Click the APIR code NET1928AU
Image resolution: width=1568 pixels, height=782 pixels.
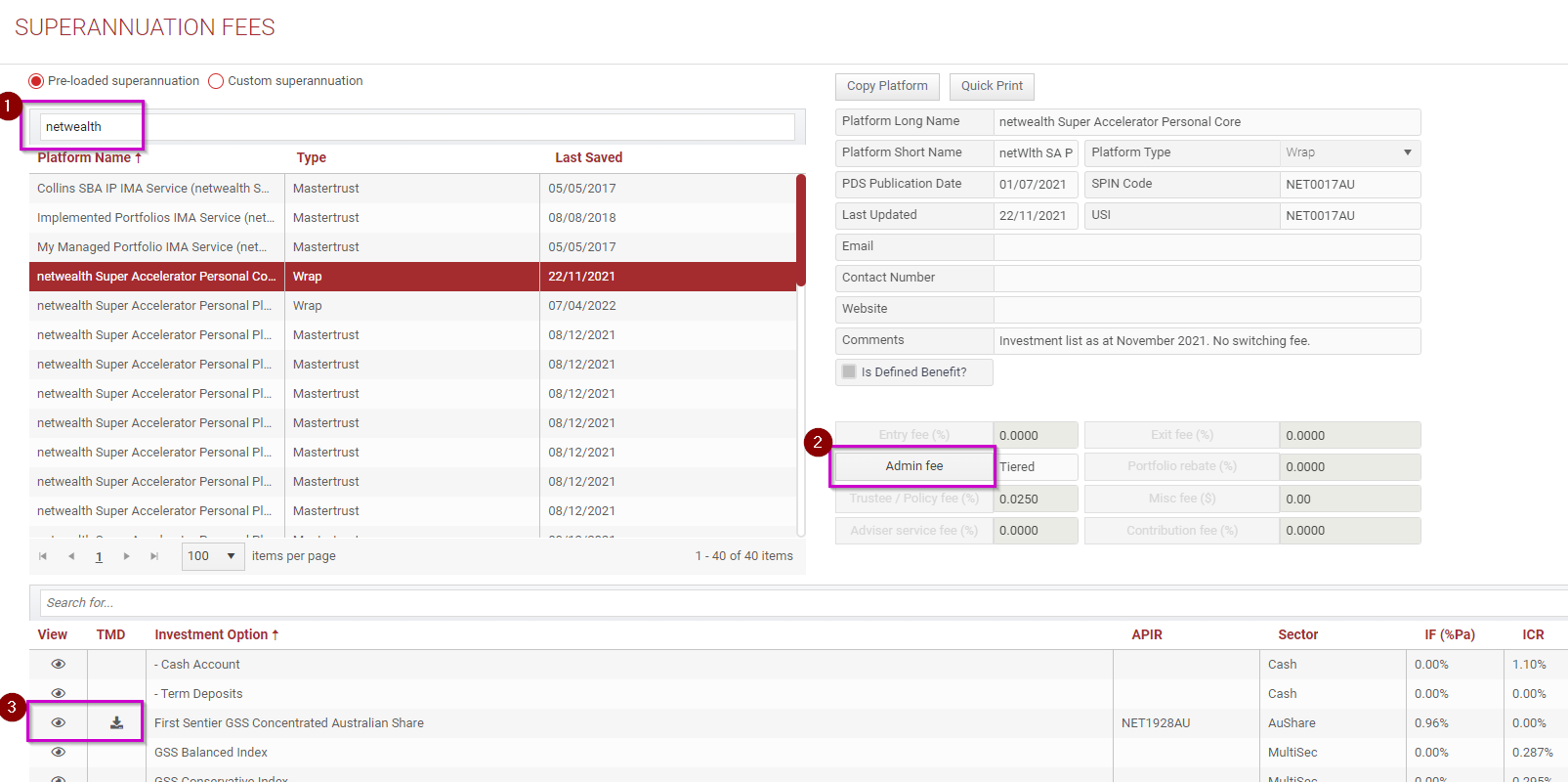1156,723
